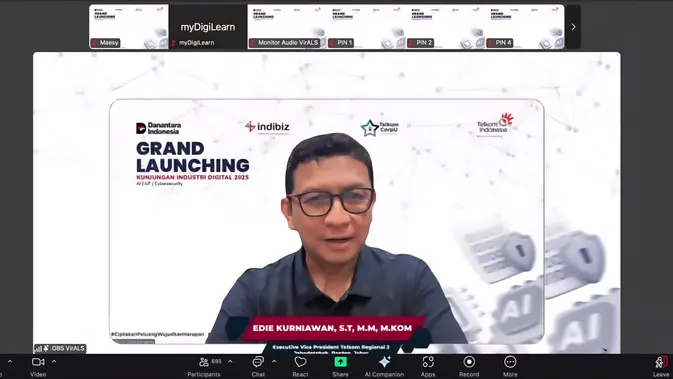Select the PIN 2 participant thumbnail
Viewport: 673px width, 379px height.
pos(446,27)
